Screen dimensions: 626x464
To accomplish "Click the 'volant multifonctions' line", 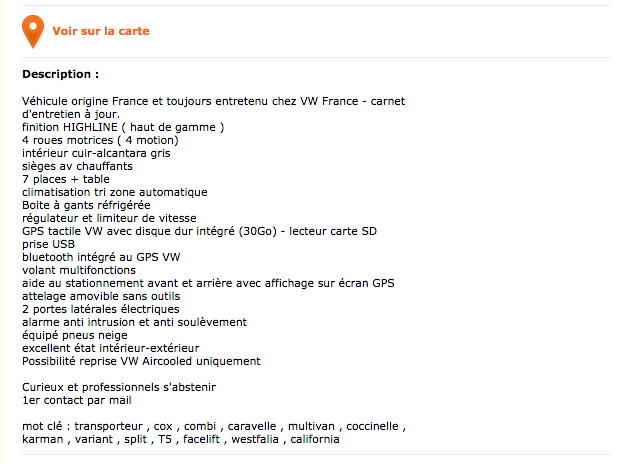I will [79, 270].
